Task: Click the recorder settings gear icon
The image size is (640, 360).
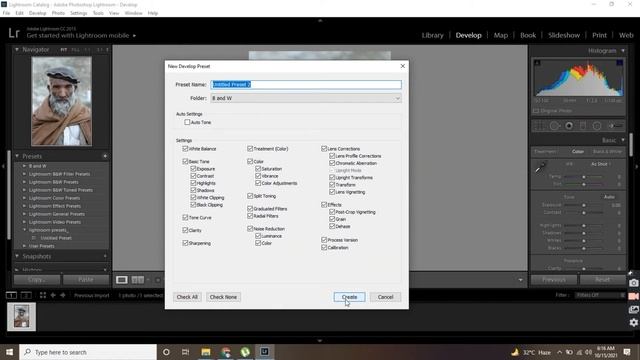Action: [x=633, y=322]
